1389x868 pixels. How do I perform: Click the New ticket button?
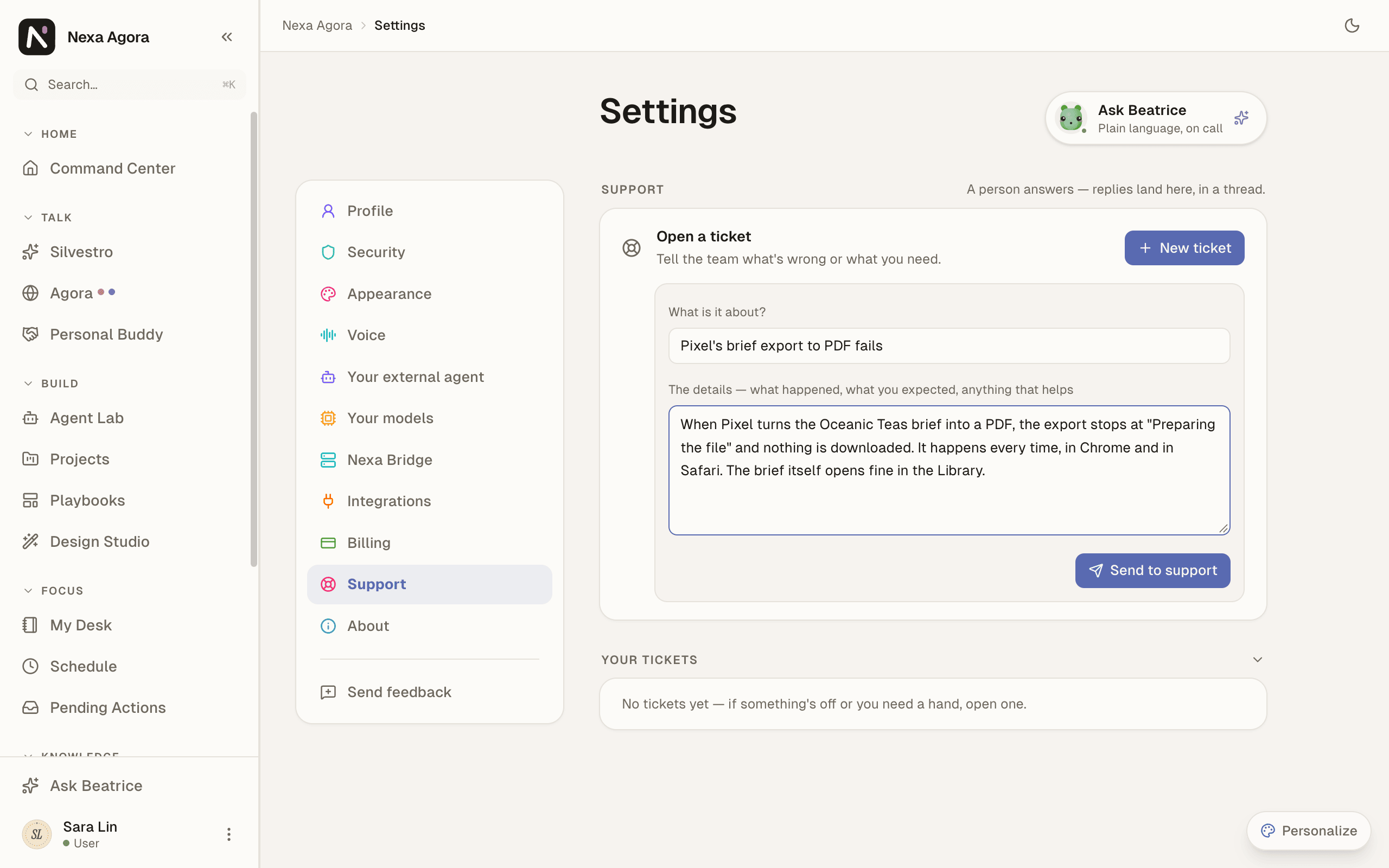click(x=1184, y=248)
